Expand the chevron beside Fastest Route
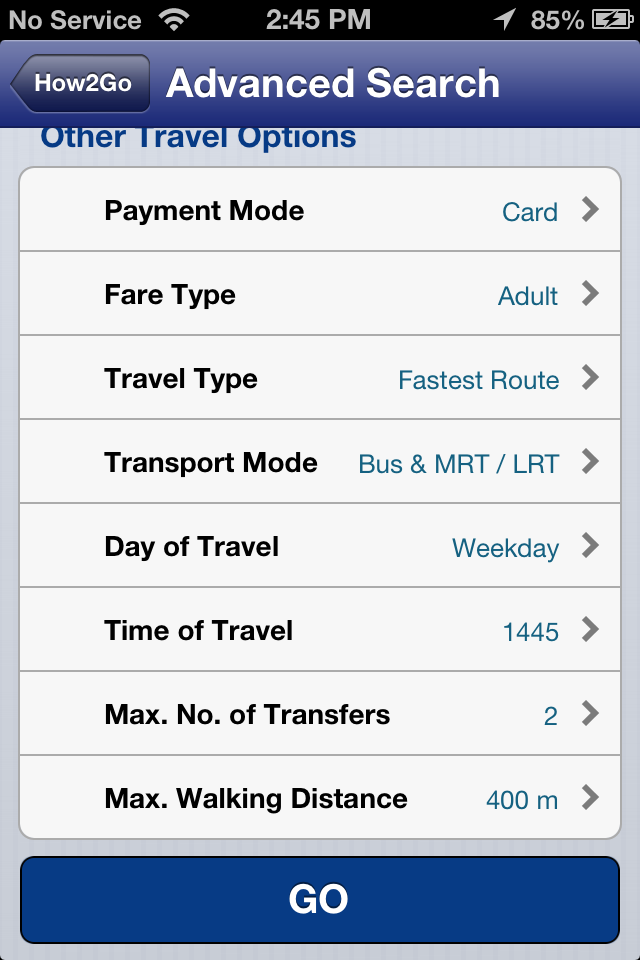This screenshot has height=960, width=640. pyautogui.click(x=590, y=378)
